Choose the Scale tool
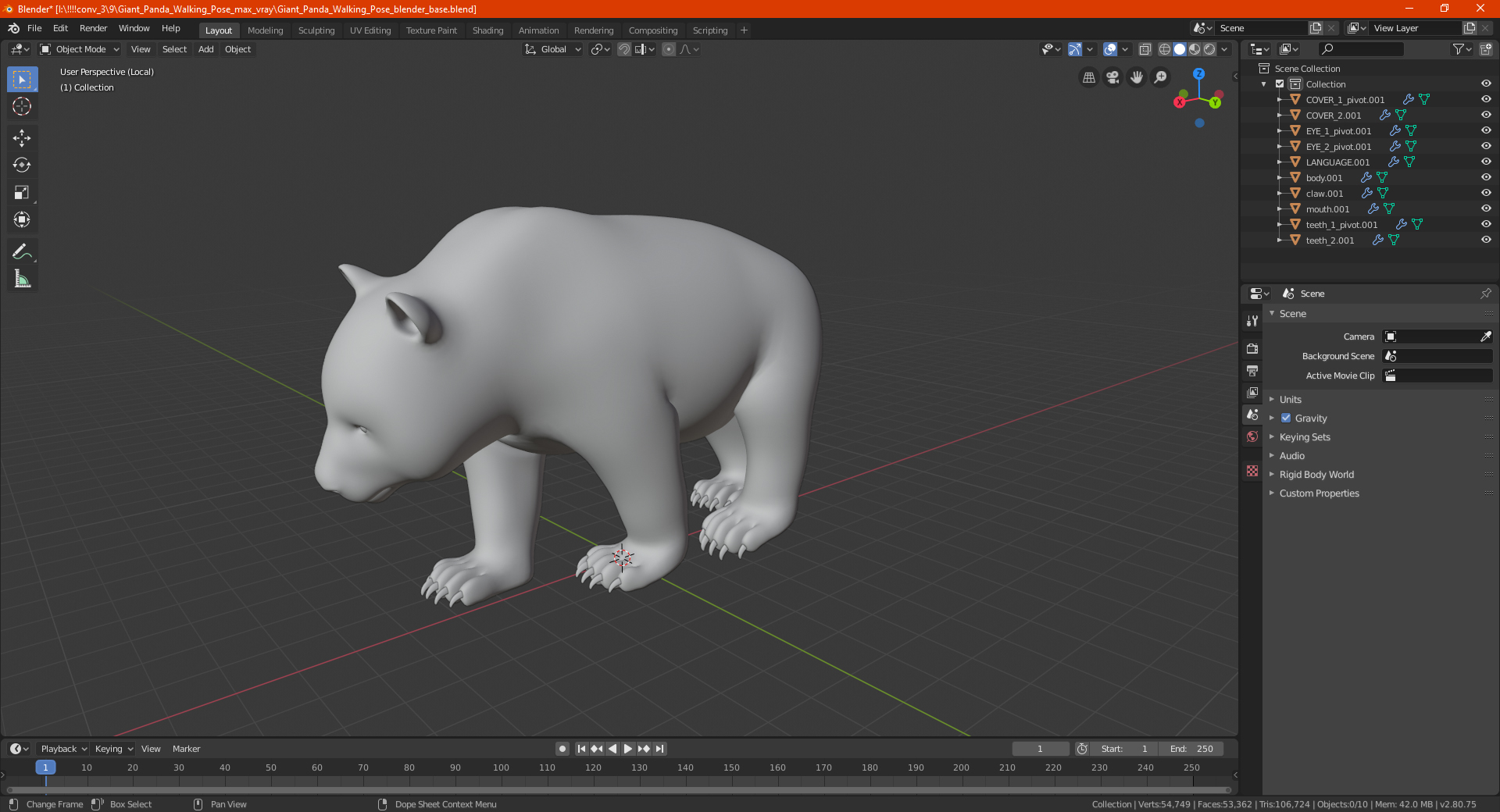Screen dimensions: 1500x812 click(x=22, y=193)
